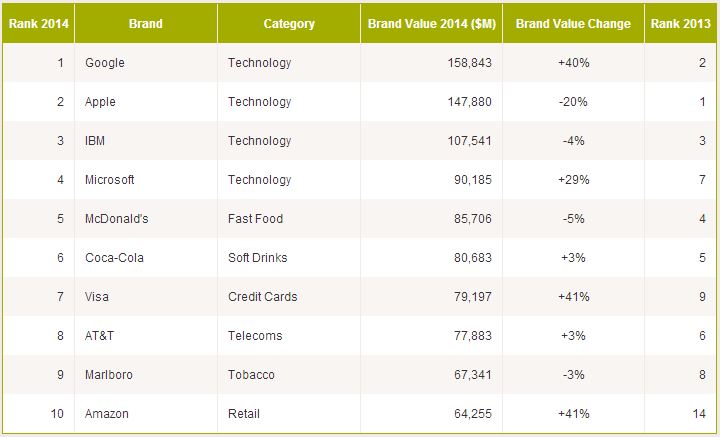
Task: Click the Coca-Cola brand name
Action: (x=115, y=258)
